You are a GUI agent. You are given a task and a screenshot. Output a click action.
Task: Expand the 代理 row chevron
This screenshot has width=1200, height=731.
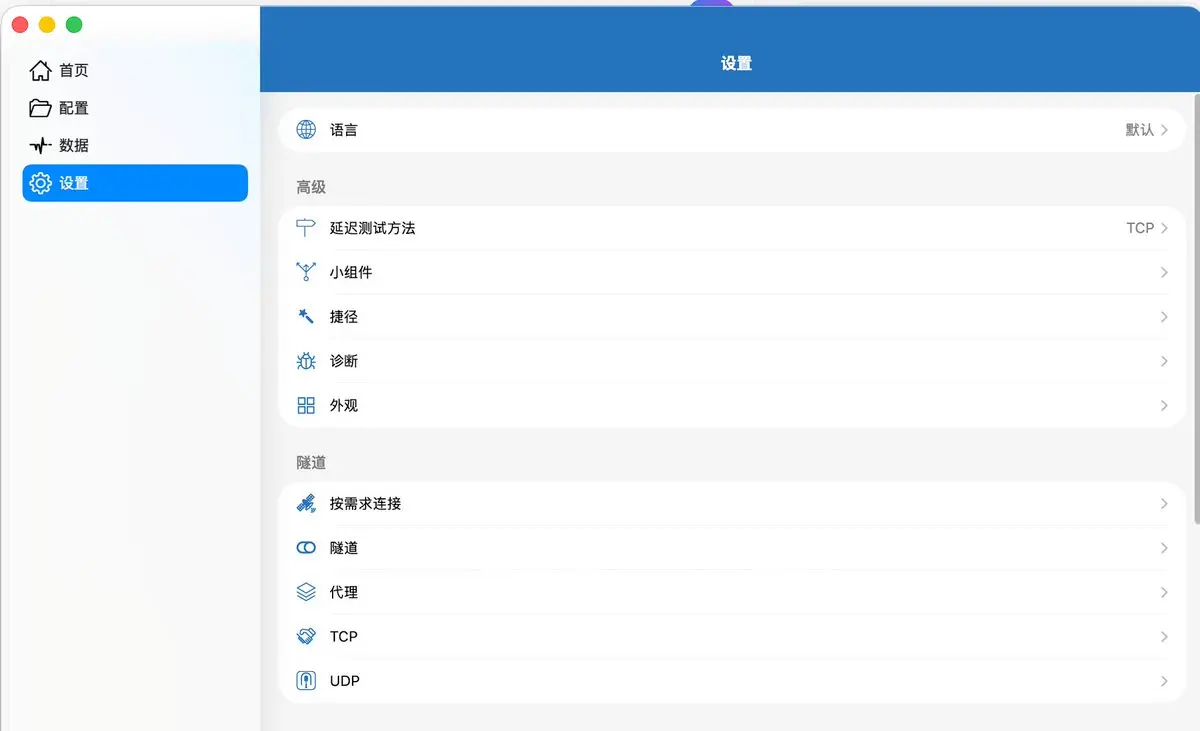point(1165,592)
